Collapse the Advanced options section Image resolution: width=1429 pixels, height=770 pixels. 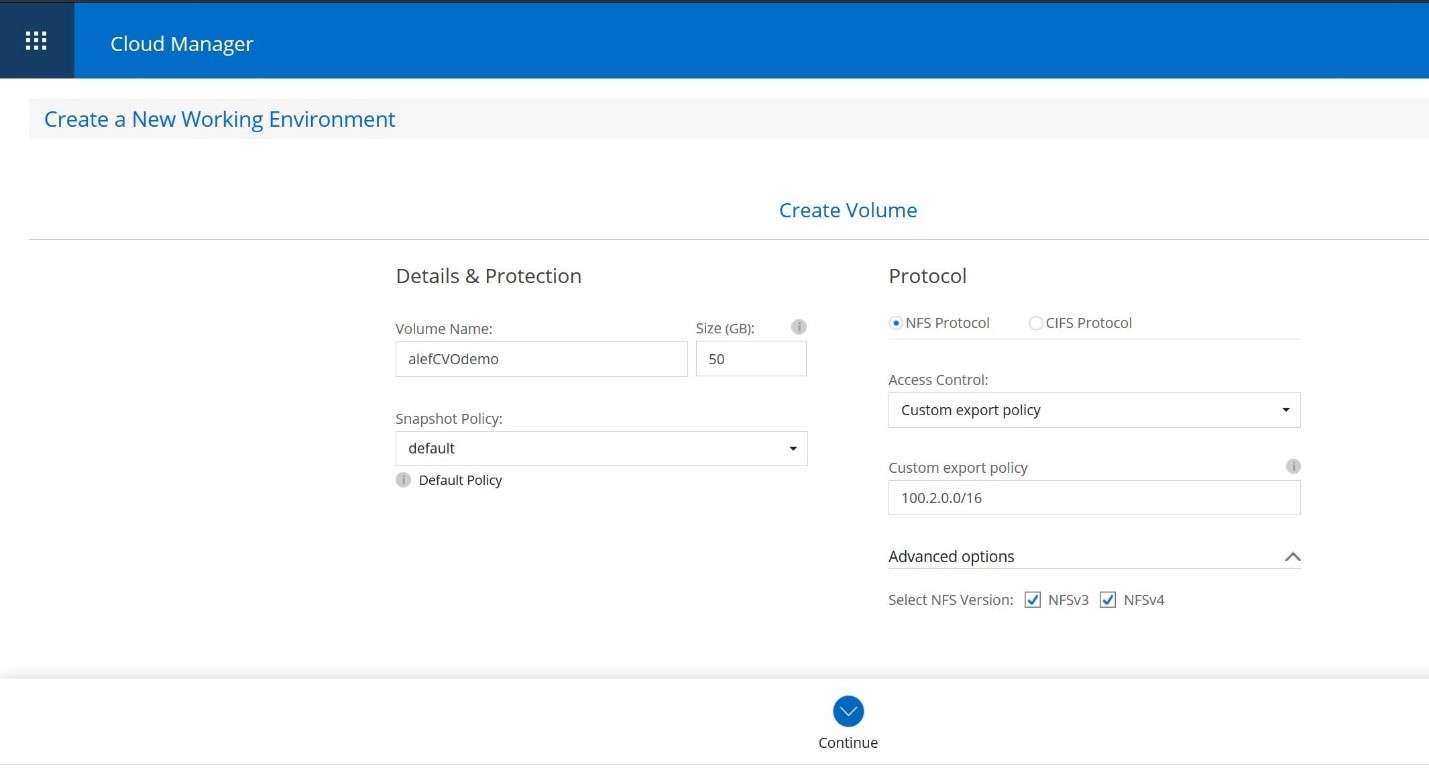(x=1293, y=557)
